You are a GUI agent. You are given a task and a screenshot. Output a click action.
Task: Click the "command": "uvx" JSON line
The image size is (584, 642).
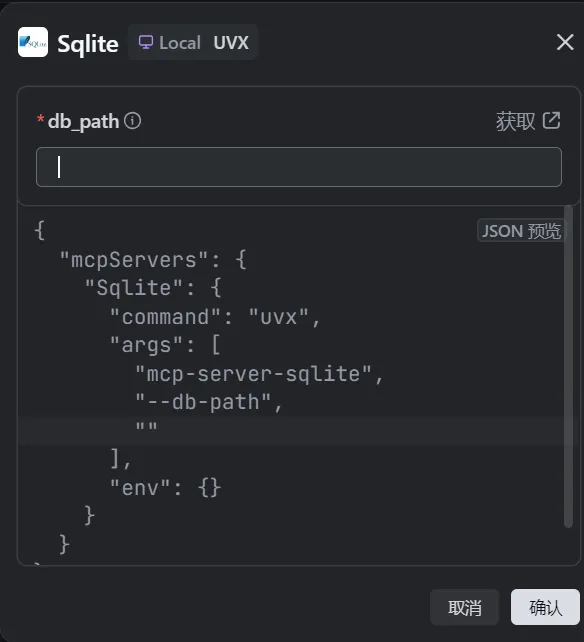click(x=215, y=317)
